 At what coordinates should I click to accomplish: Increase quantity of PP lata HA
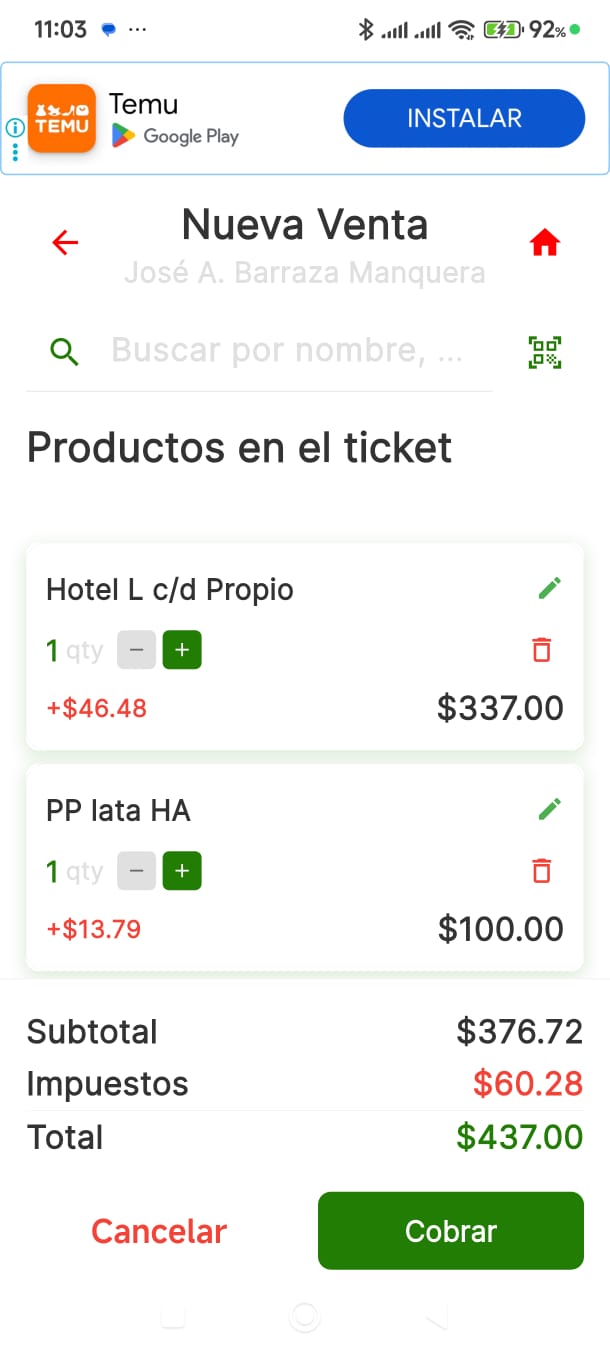(181, 871)
